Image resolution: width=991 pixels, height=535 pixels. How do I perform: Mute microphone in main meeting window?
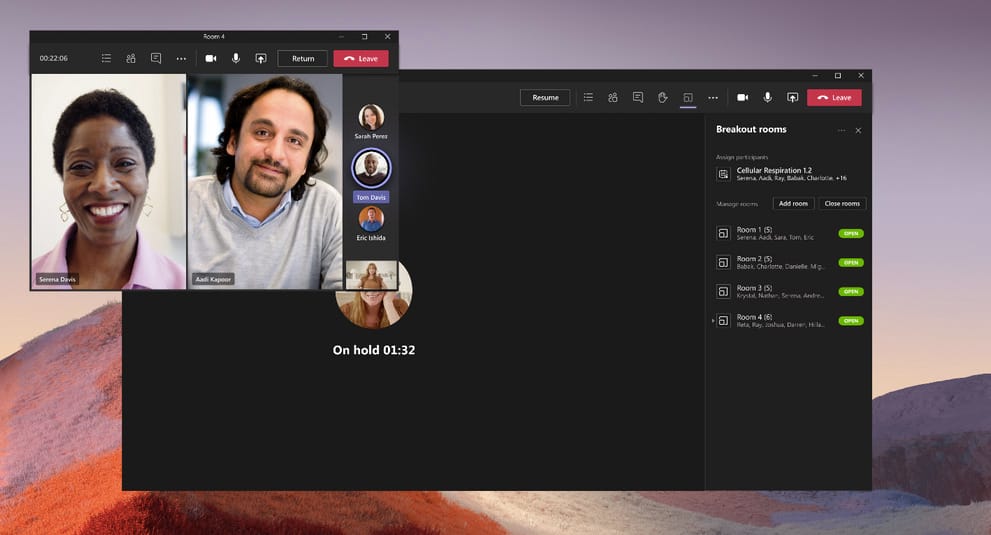(767, 97)
